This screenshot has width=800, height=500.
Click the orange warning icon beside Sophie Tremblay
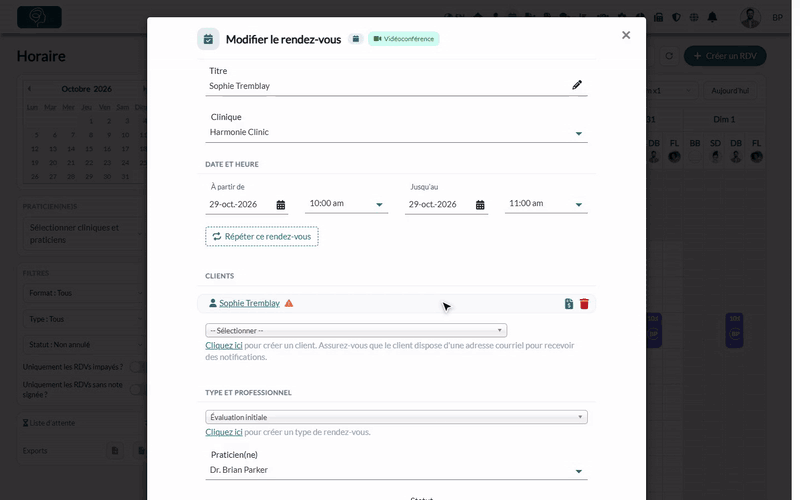pos(289,303)
